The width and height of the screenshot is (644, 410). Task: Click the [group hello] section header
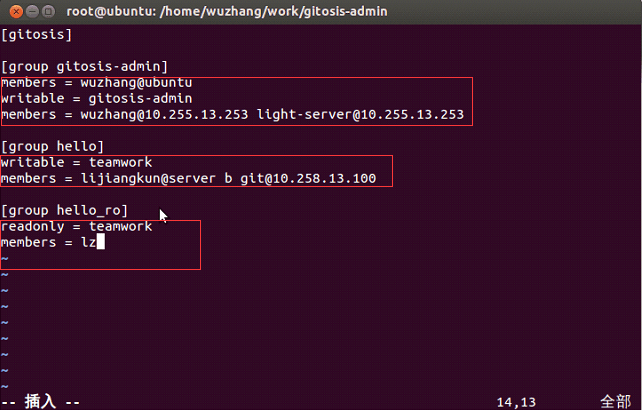(52, 146)
